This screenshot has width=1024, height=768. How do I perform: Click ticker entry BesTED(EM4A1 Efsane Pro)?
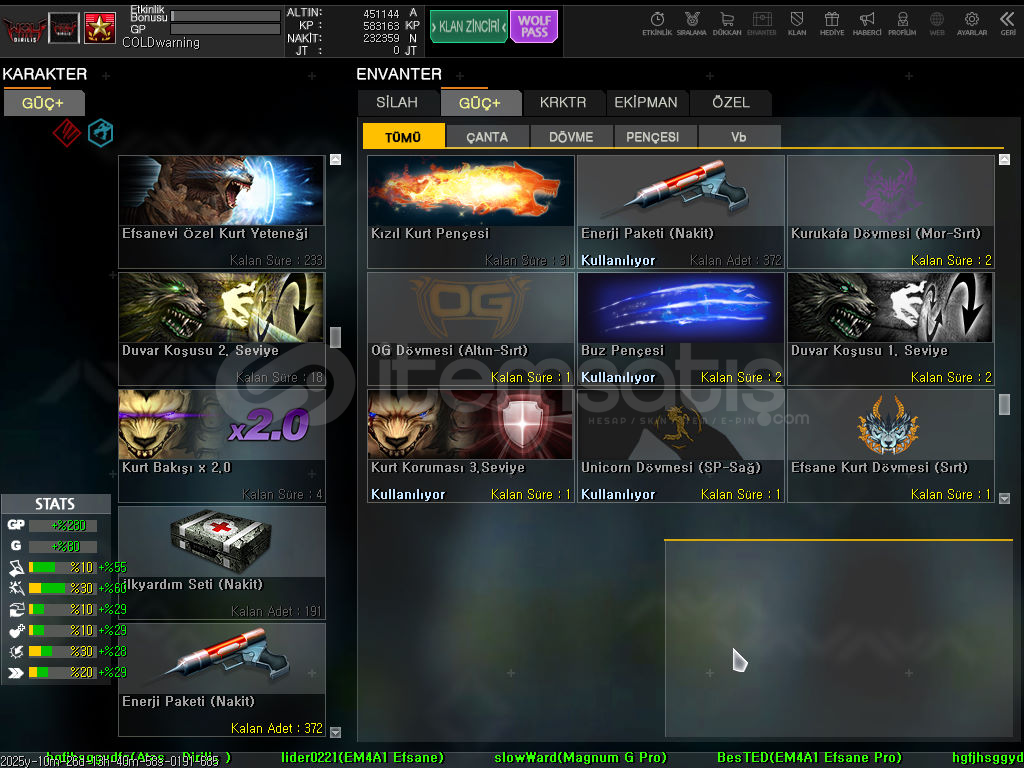809,758
